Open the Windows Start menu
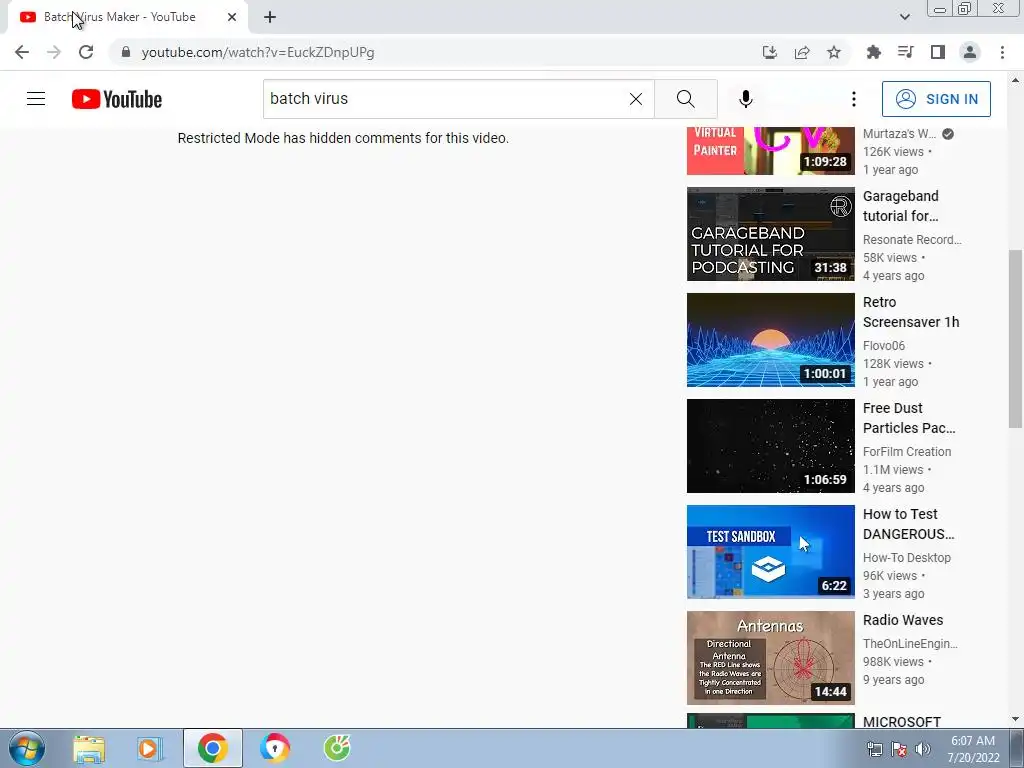 point(27,748)
